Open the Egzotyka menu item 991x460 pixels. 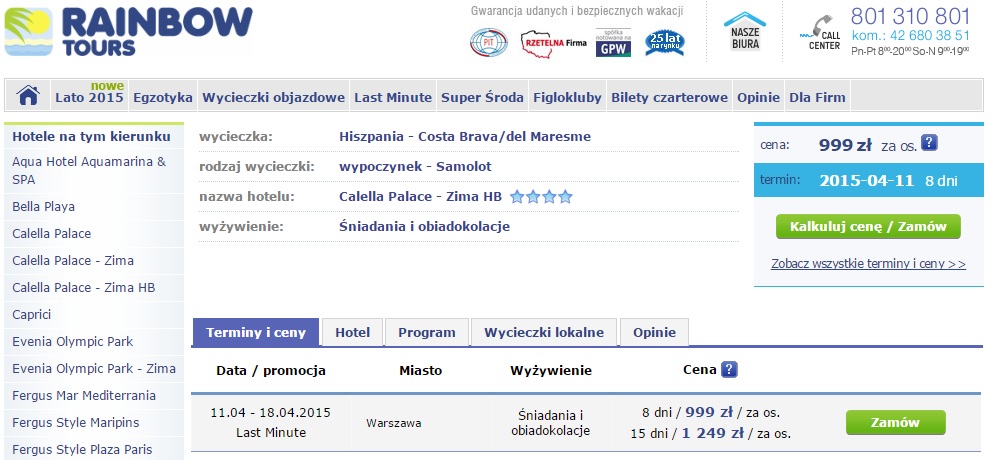tap(162, 97)
